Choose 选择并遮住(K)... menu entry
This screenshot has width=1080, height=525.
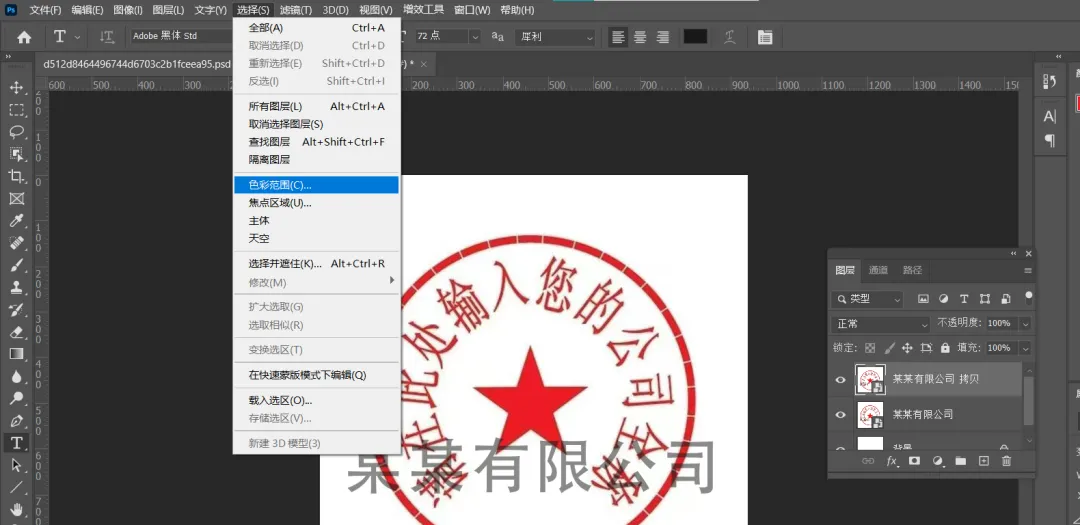tap(317, 263)
